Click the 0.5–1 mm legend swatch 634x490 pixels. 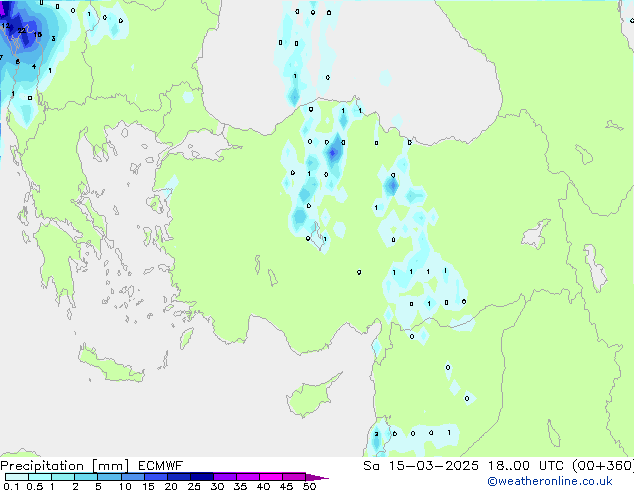pos(40,477)
